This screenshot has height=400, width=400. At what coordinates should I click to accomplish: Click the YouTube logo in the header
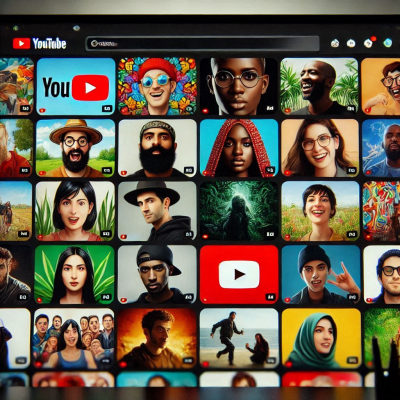coord(39,44)
